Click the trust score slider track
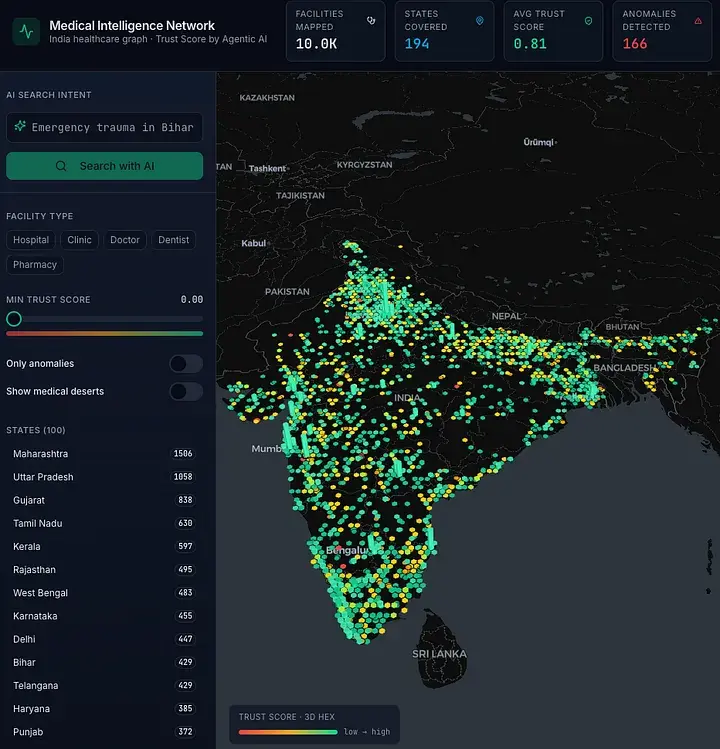 coord(105,319)
